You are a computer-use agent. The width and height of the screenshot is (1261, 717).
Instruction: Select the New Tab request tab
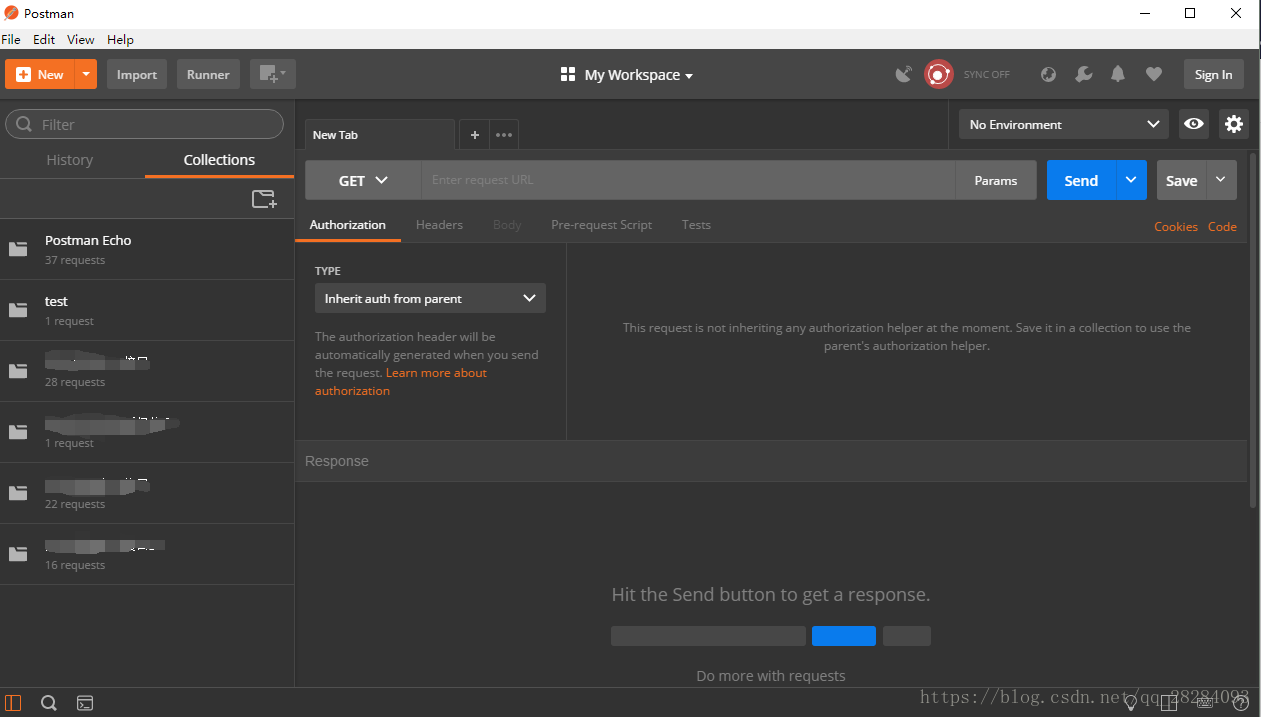pyautogui.click(x=380, y=135)
